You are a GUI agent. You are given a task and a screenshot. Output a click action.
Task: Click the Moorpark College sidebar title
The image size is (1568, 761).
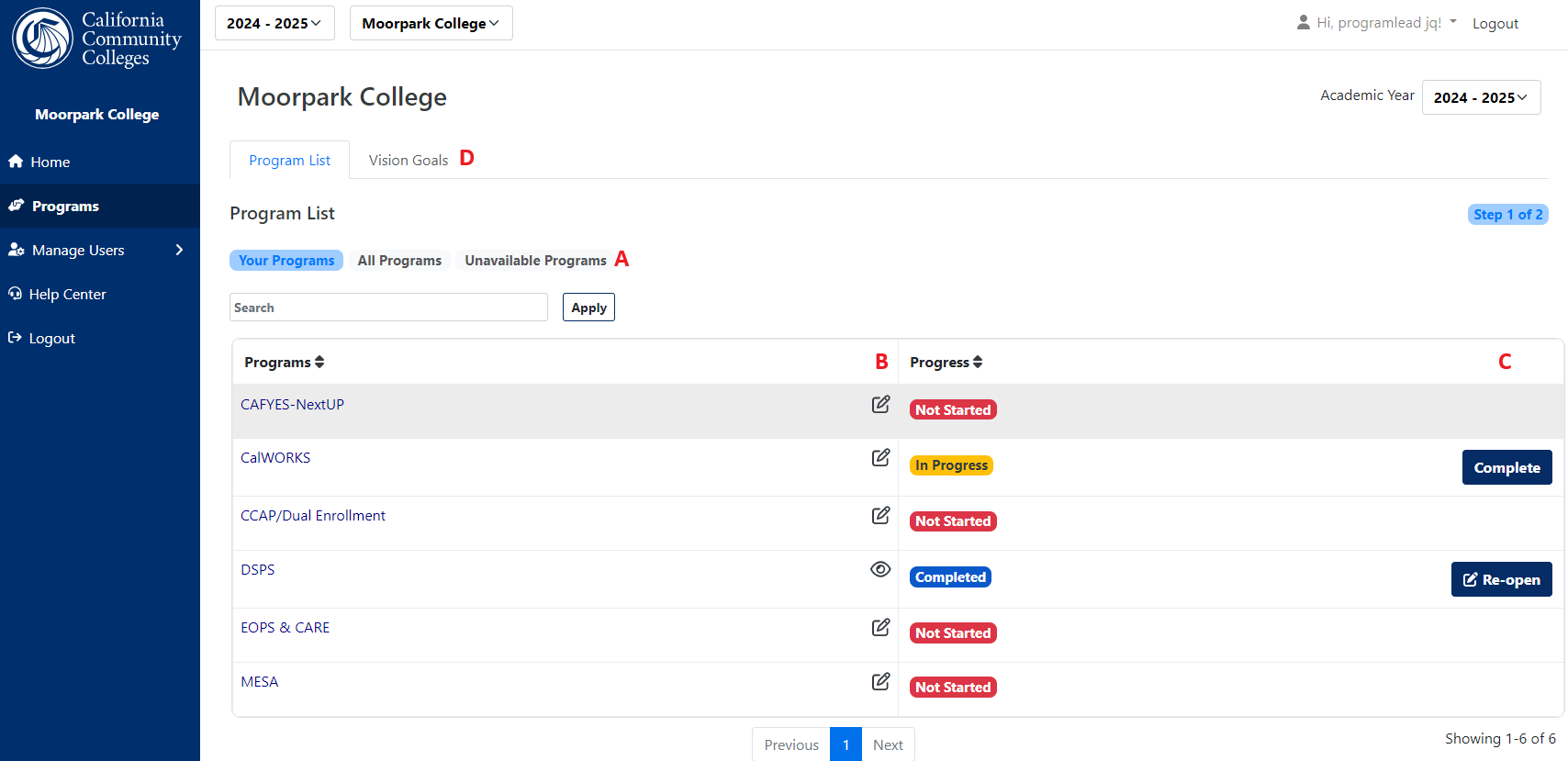click(97, 114)
